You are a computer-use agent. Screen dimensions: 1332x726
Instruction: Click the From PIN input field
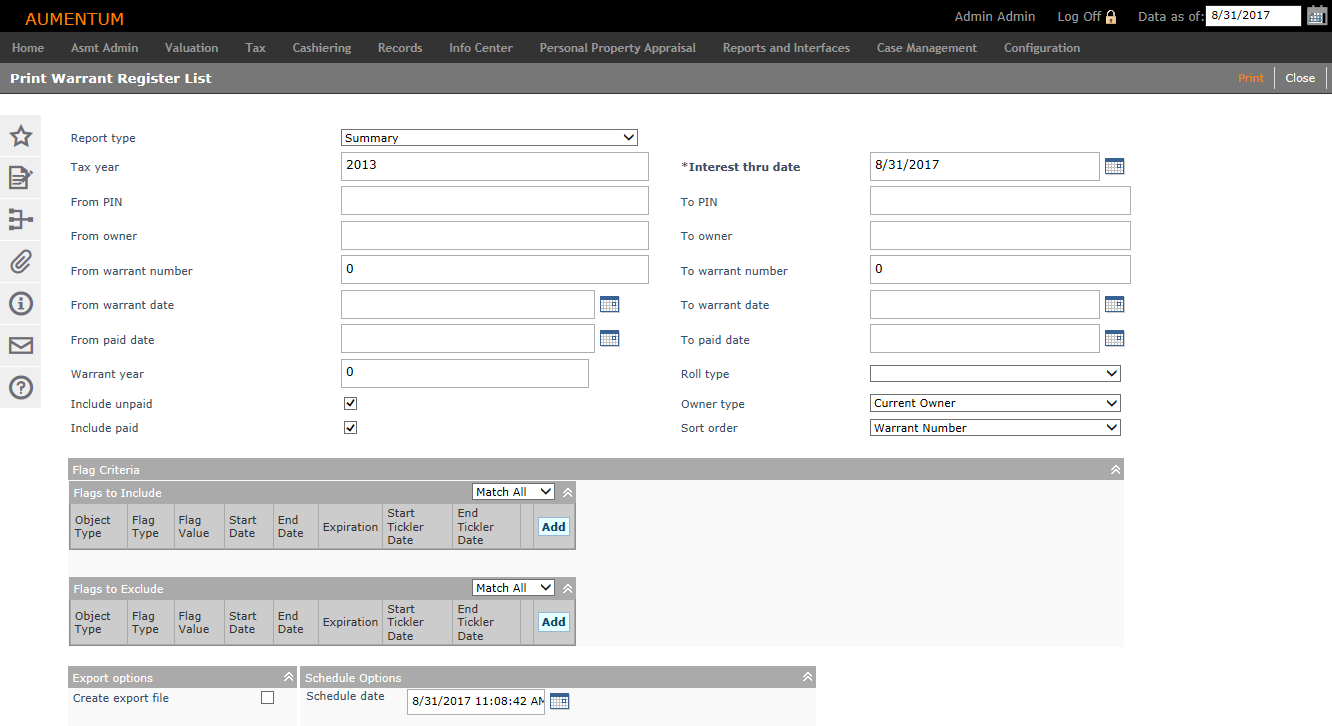click(494, 201)
